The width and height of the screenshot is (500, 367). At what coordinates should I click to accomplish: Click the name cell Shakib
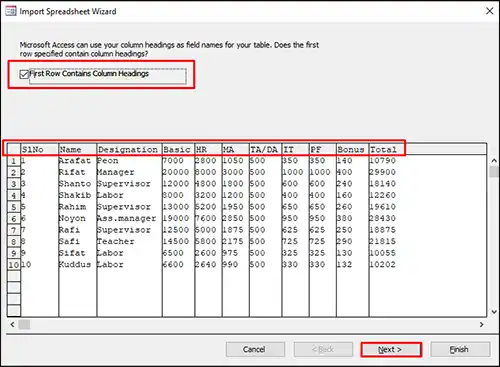74,195
